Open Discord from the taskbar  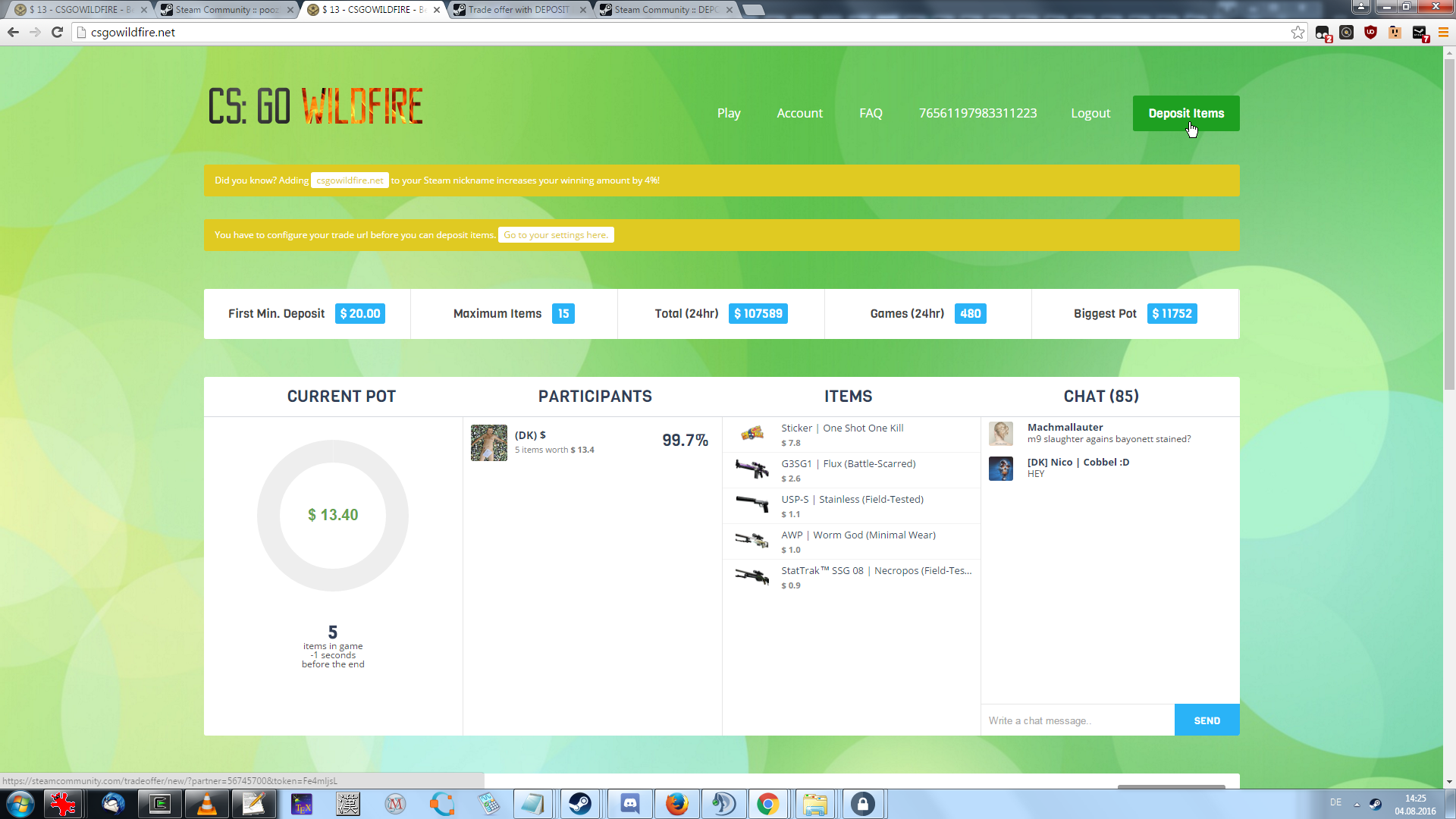629,804
